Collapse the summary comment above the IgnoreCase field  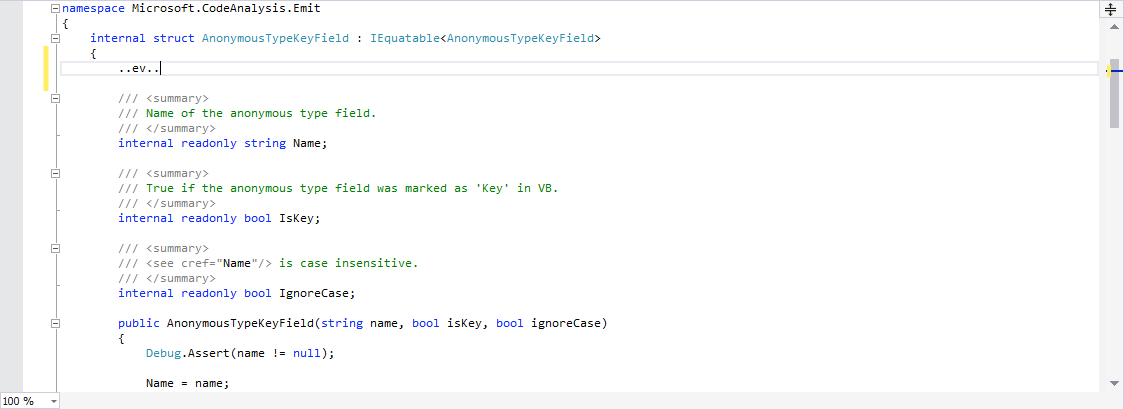[x=55, y=249]
